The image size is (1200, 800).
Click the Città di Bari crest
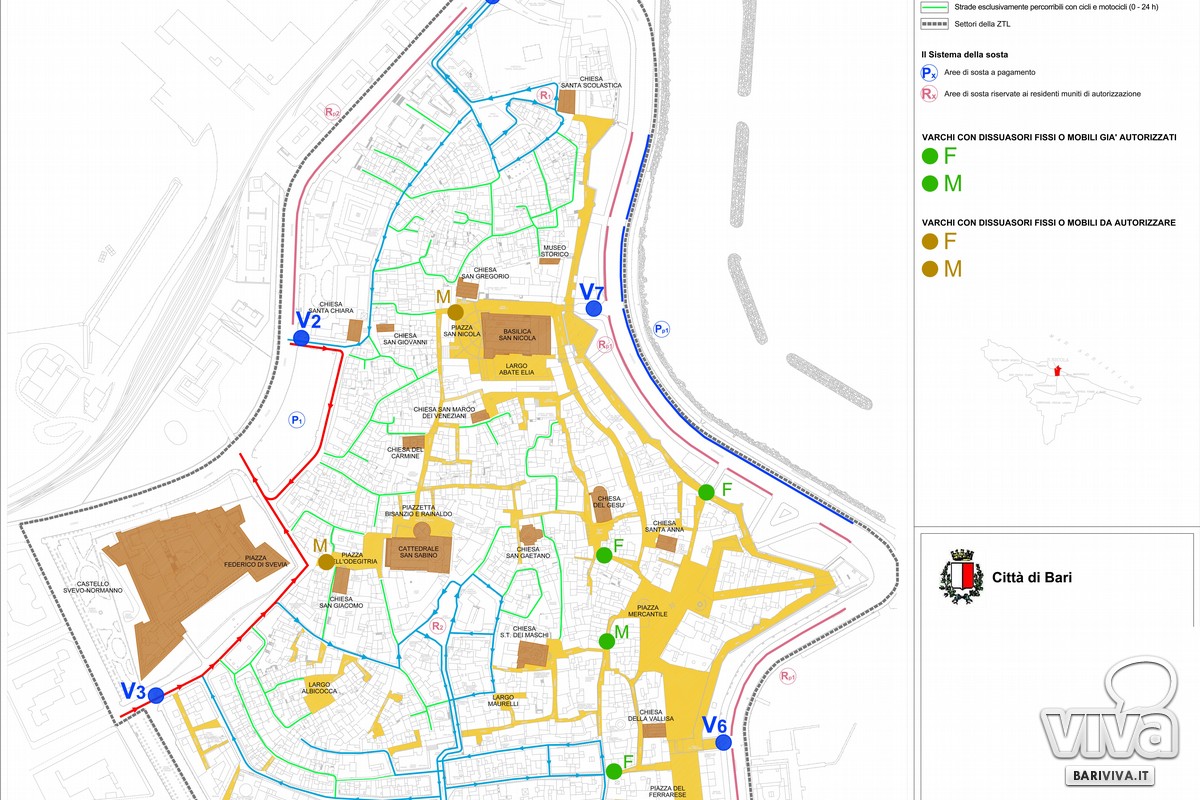tap(962, 577)
